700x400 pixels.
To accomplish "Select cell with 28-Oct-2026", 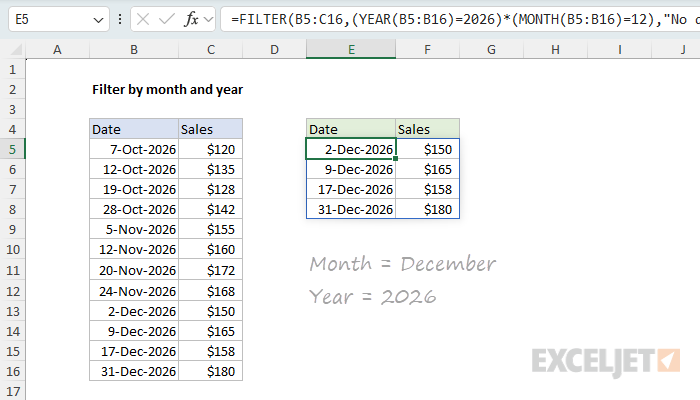I will 134,209.
